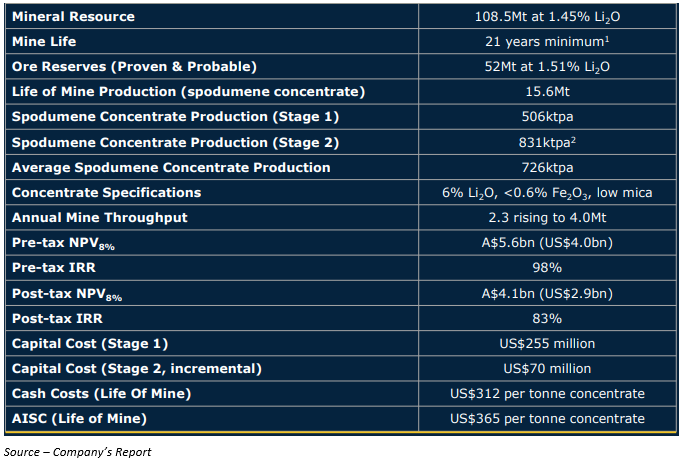
Task: Click the Mineral Resource row label
Action: (73, 17)
